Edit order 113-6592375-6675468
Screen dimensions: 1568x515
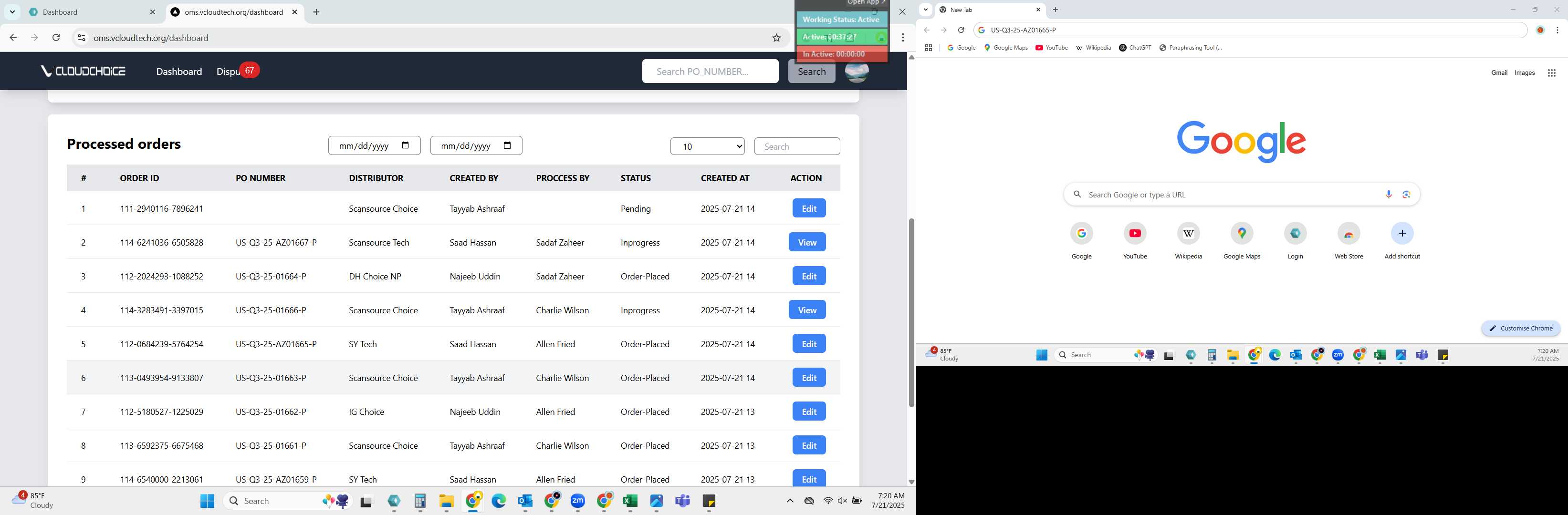pos(809,445)
